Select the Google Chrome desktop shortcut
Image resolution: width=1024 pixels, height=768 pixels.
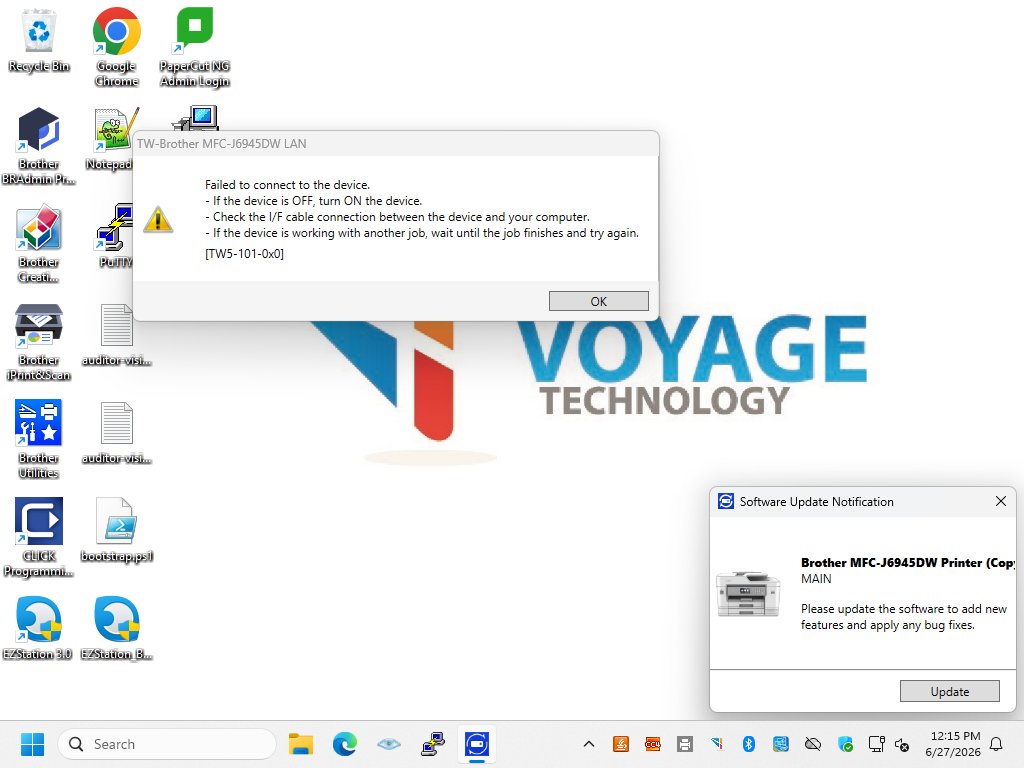(x=116, y=47)
